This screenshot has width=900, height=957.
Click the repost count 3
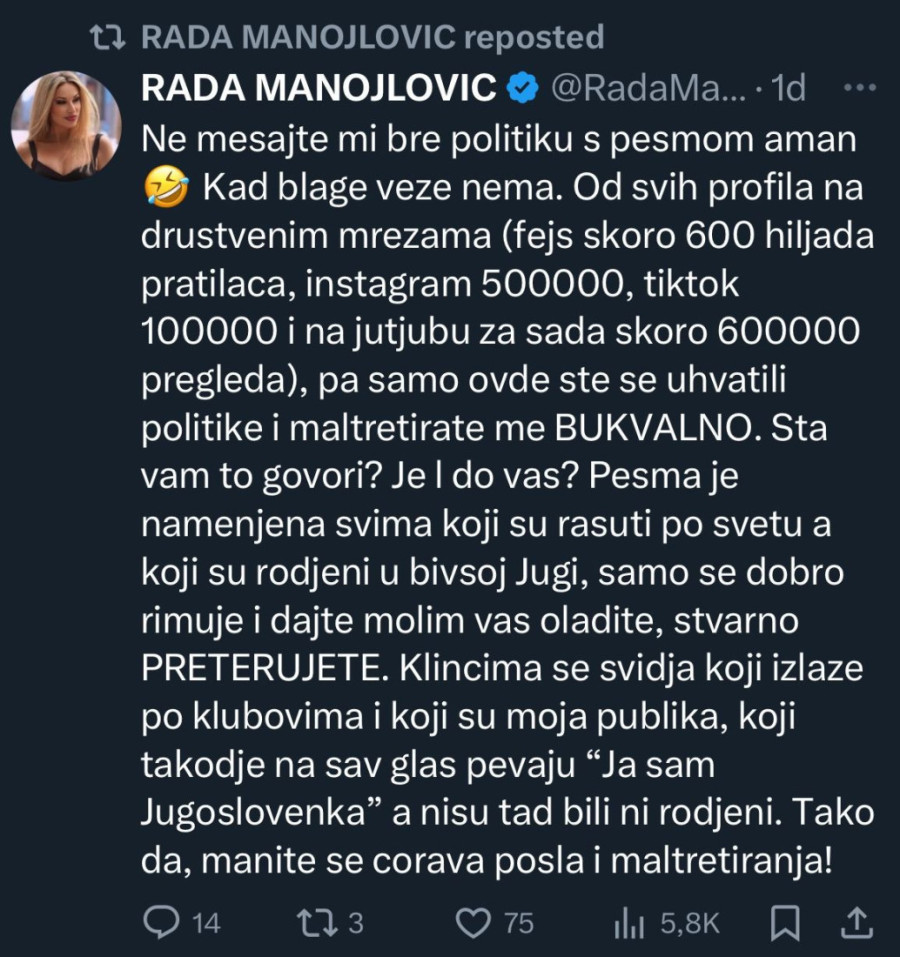coord(355,922)
